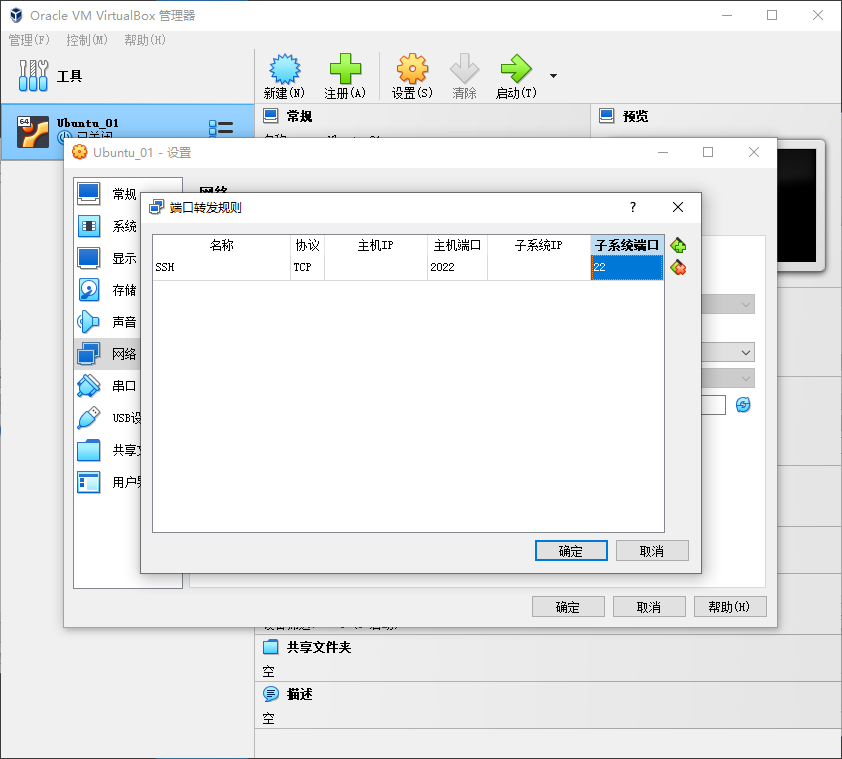Select General (常规) settings category
Viewport: 842px width, 759px height.
107,194
